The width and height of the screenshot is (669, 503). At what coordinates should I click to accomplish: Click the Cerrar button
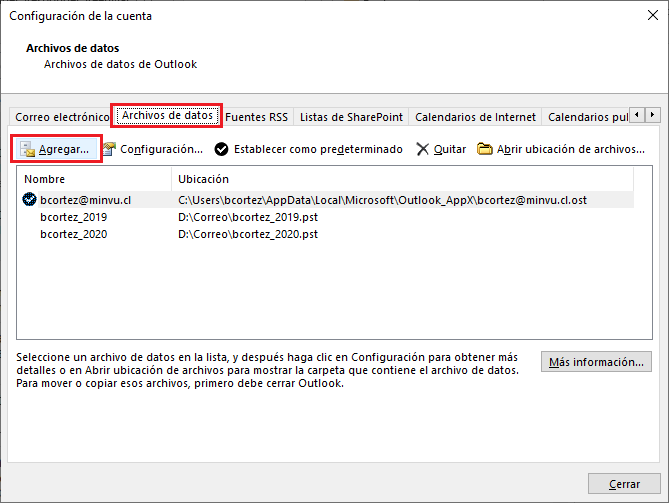click(624, 484)
